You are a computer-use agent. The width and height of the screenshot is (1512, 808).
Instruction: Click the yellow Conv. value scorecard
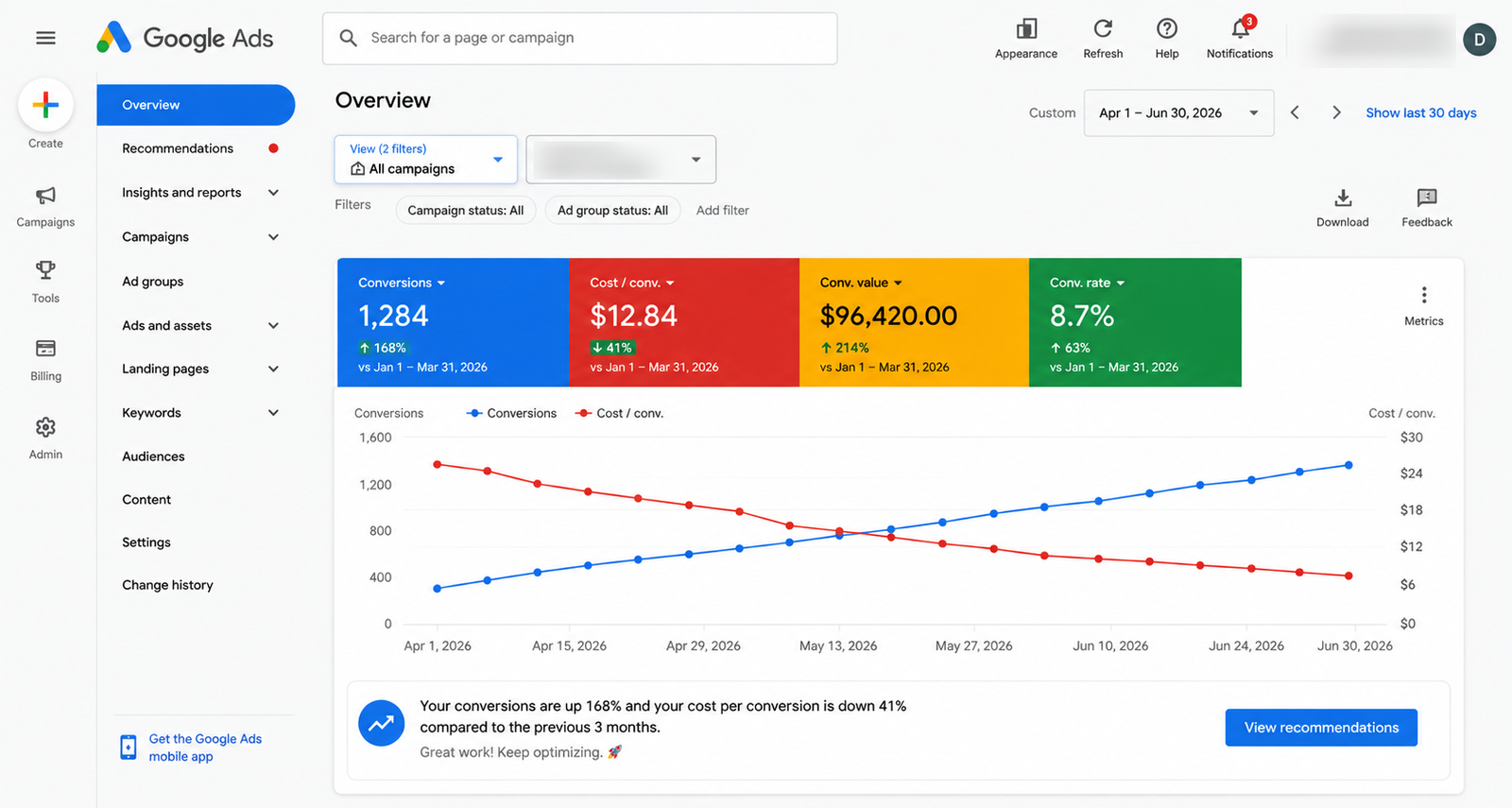tap(914, 322)
